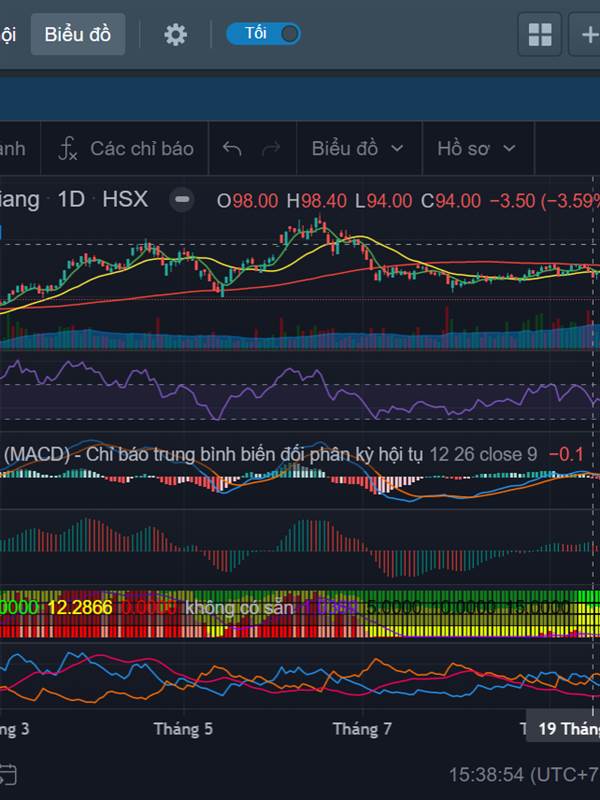Click the MACD value −0.1
600x800 pixels.
coord(566,454)
